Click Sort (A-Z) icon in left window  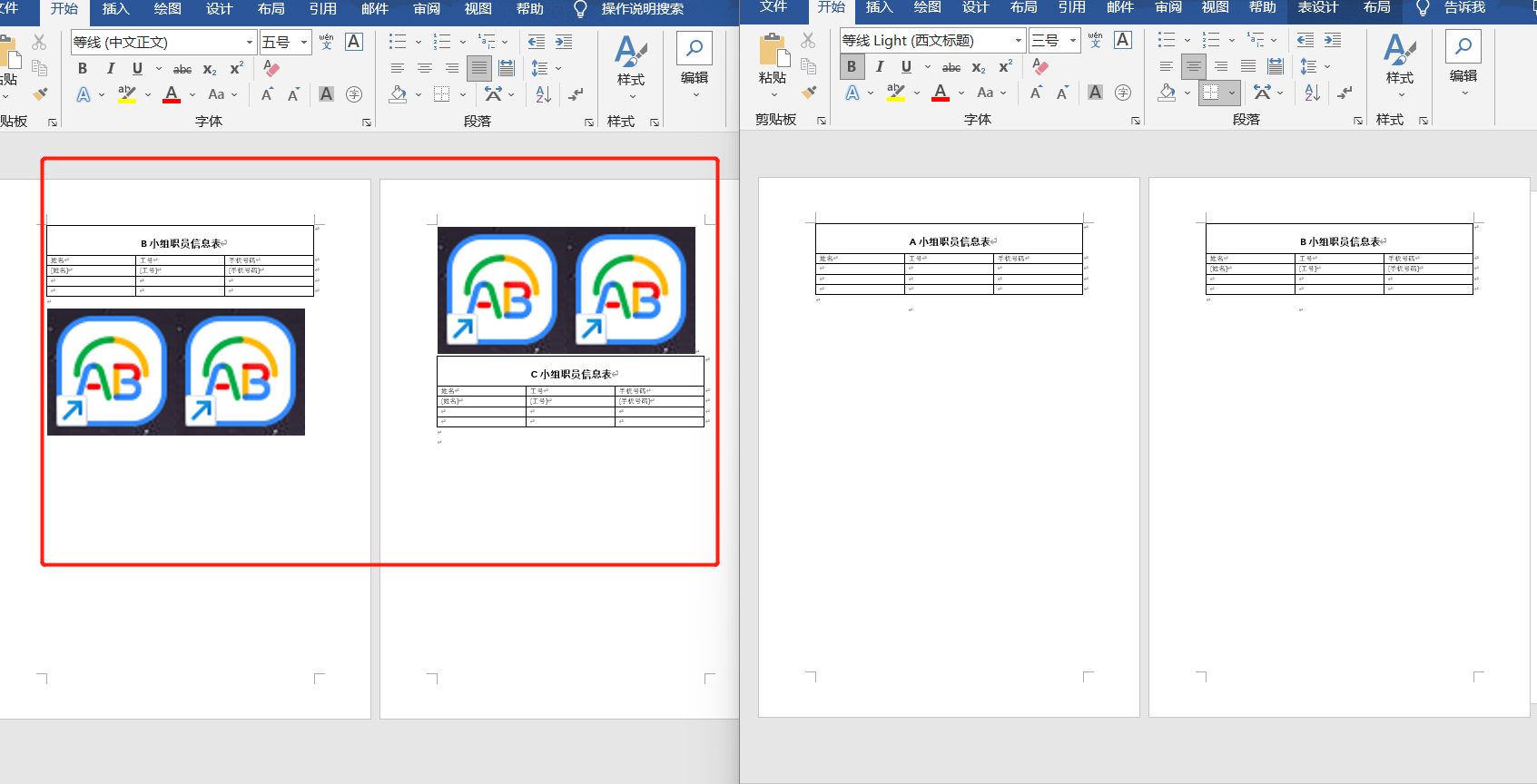click(x=543, y=94)
